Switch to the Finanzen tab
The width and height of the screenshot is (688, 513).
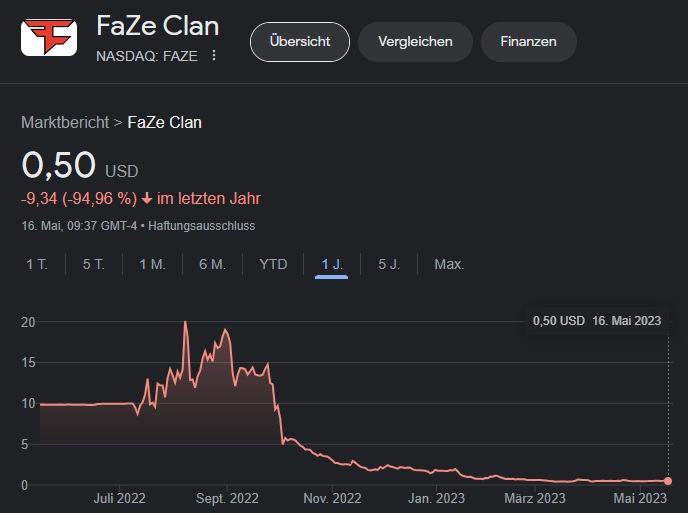528,42
